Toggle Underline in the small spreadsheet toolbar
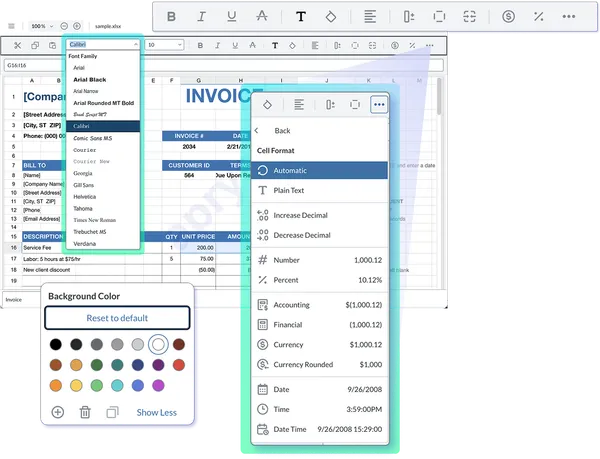 click(x=235, y=46)
